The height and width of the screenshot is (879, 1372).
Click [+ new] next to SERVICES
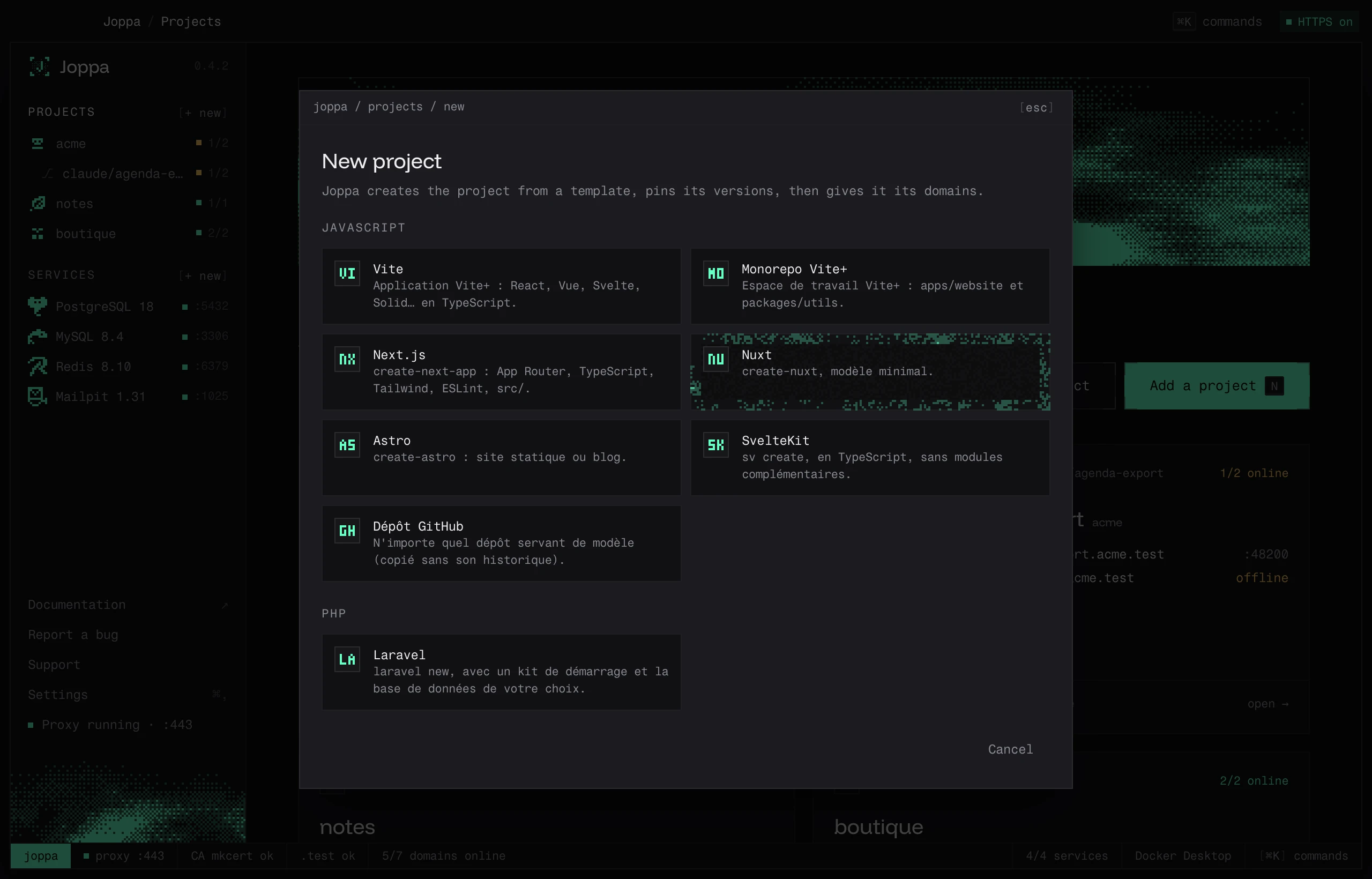tap(203, 275)
